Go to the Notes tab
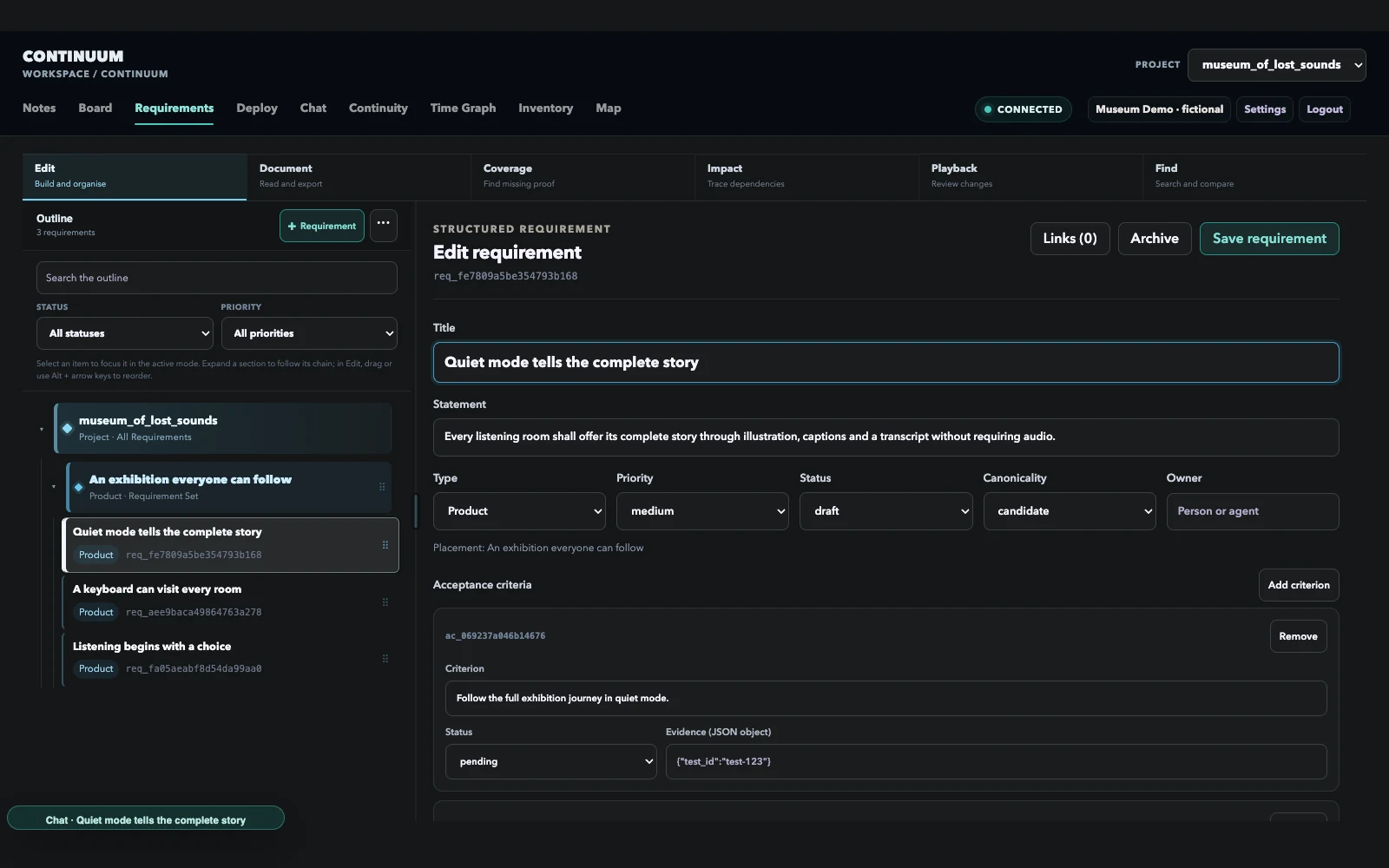Screen dimensions: 1389x868 click(39, 108)
